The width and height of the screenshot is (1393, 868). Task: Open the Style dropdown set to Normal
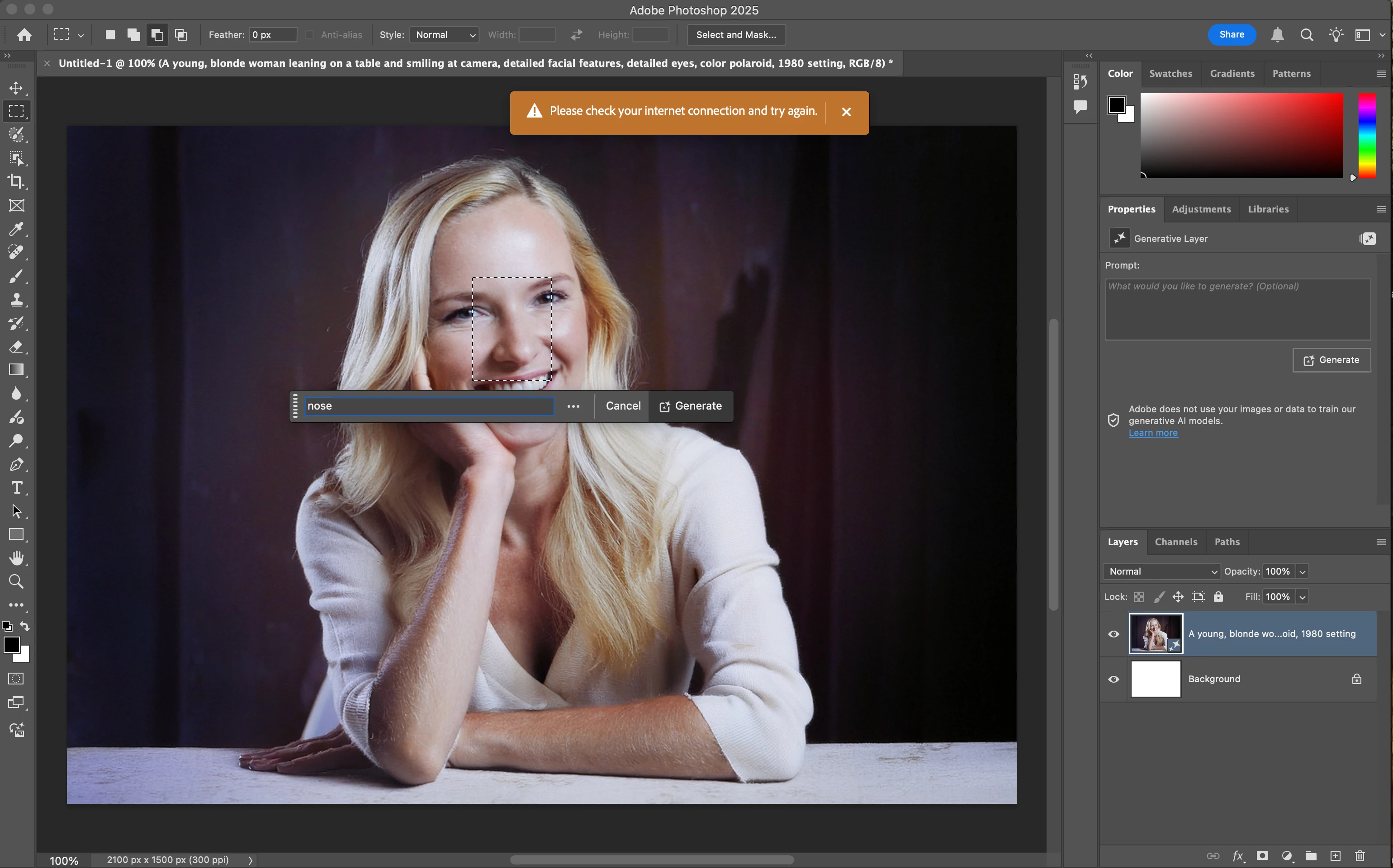pyautogui.click(x=445, y=35)
